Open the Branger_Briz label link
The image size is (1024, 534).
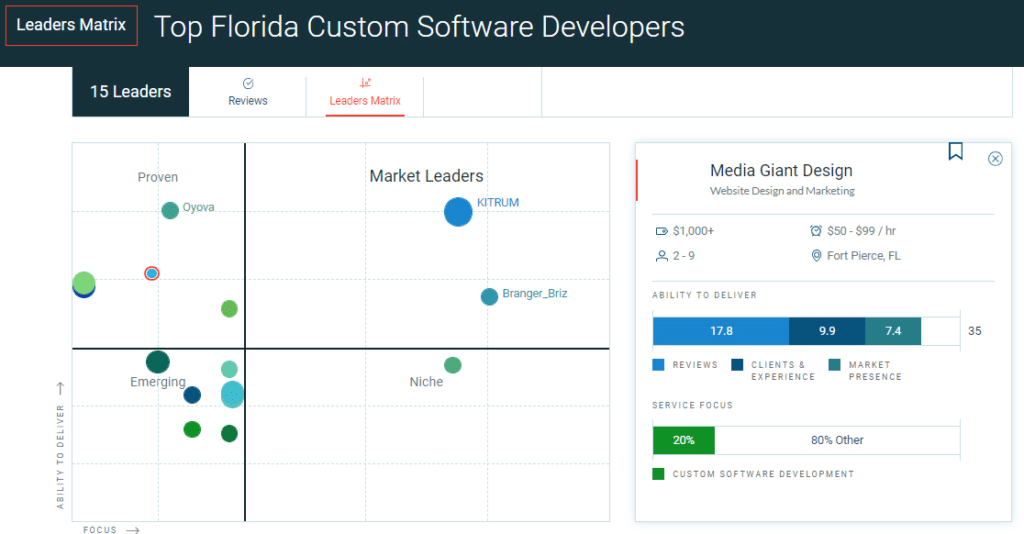[535, 293]
